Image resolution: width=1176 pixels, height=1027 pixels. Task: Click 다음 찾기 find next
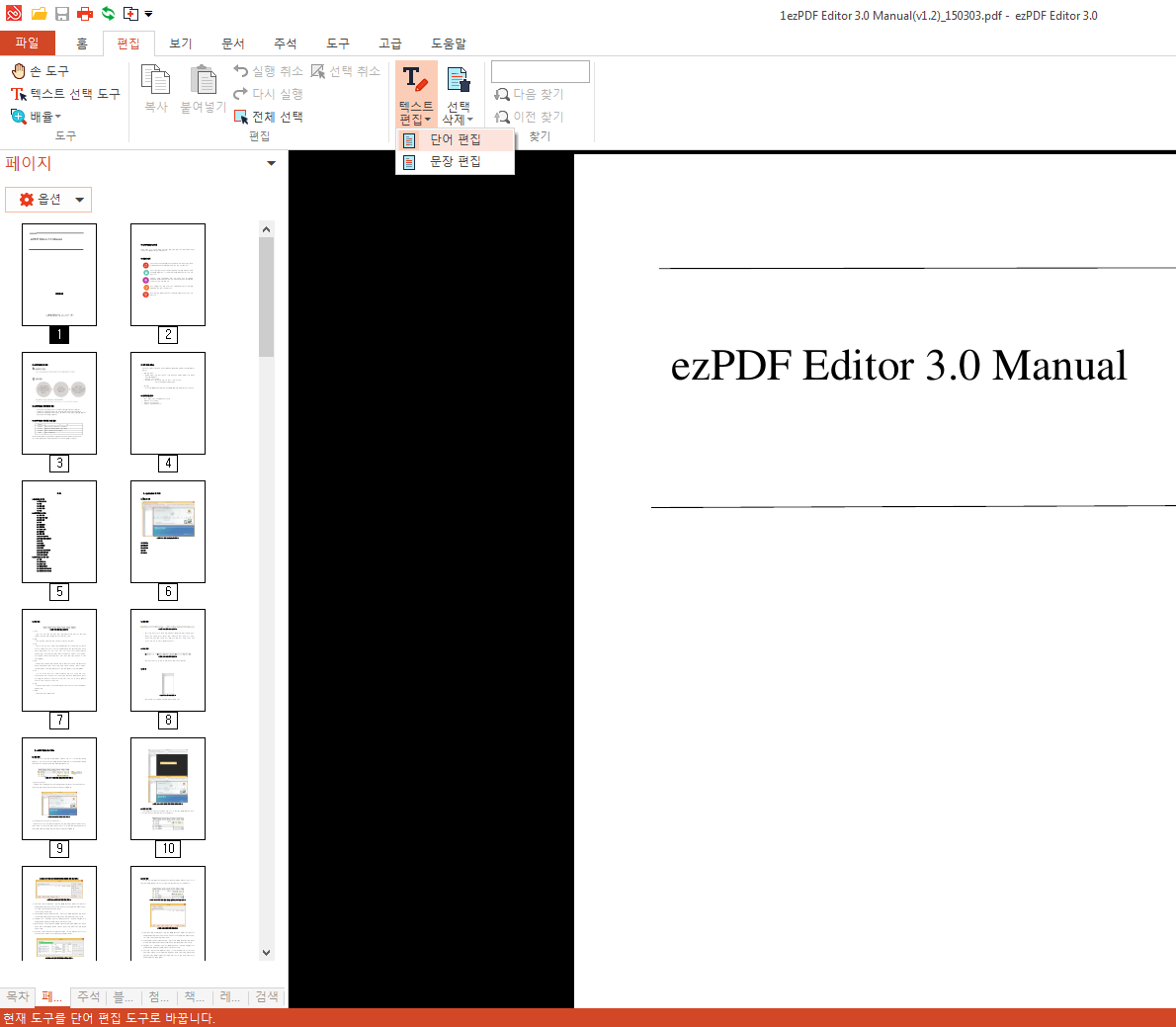530,95
